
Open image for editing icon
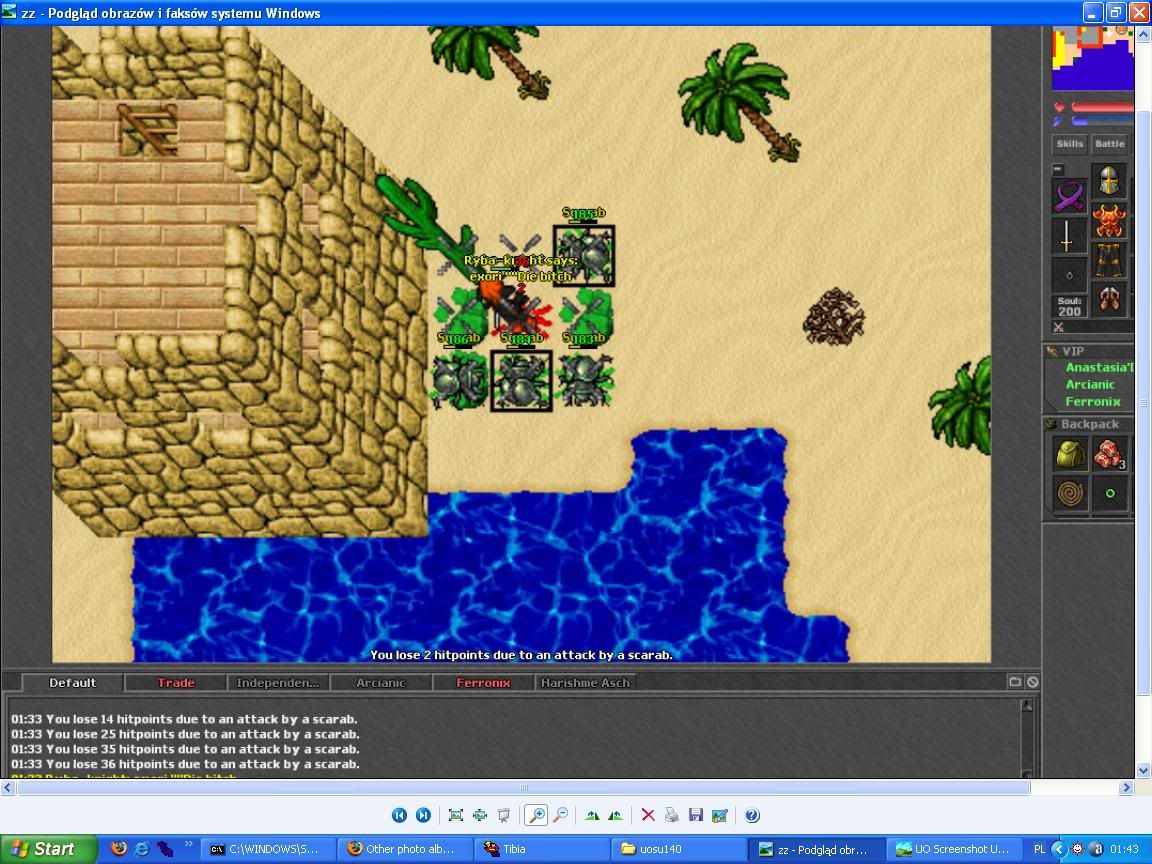pyautogui.click(x=720, y=815)
